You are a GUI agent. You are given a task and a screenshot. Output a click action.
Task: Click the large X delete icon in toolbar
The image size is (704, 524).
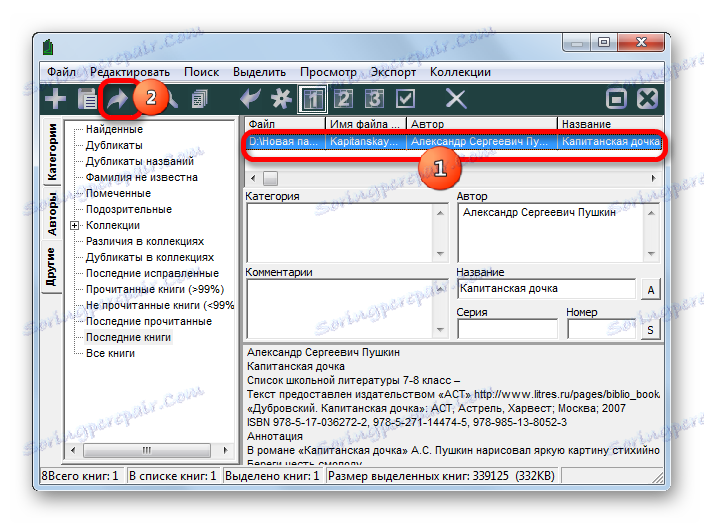point(456,99)
